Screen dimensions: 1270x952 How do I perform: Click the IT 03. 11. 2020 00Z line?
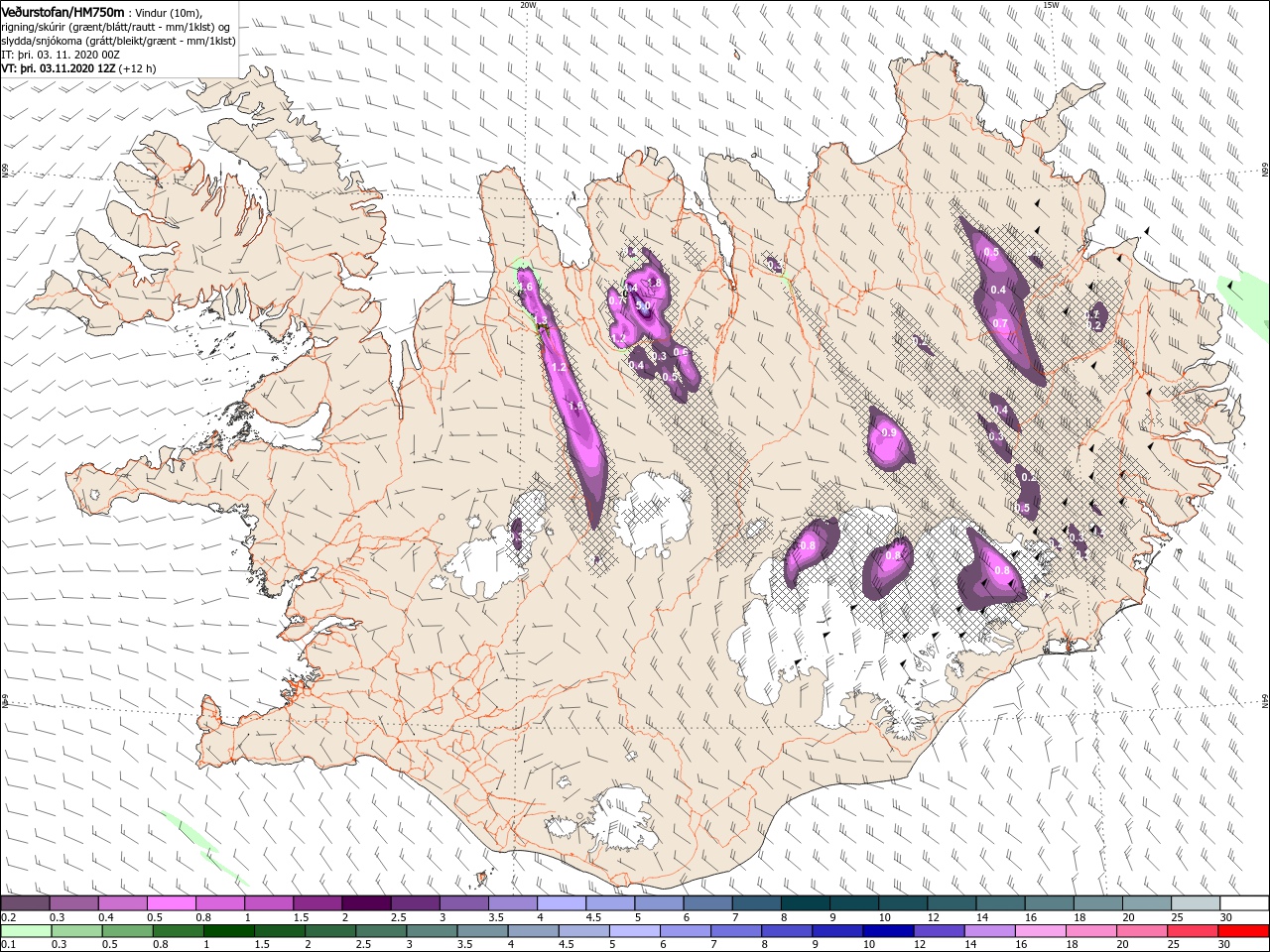61,55
